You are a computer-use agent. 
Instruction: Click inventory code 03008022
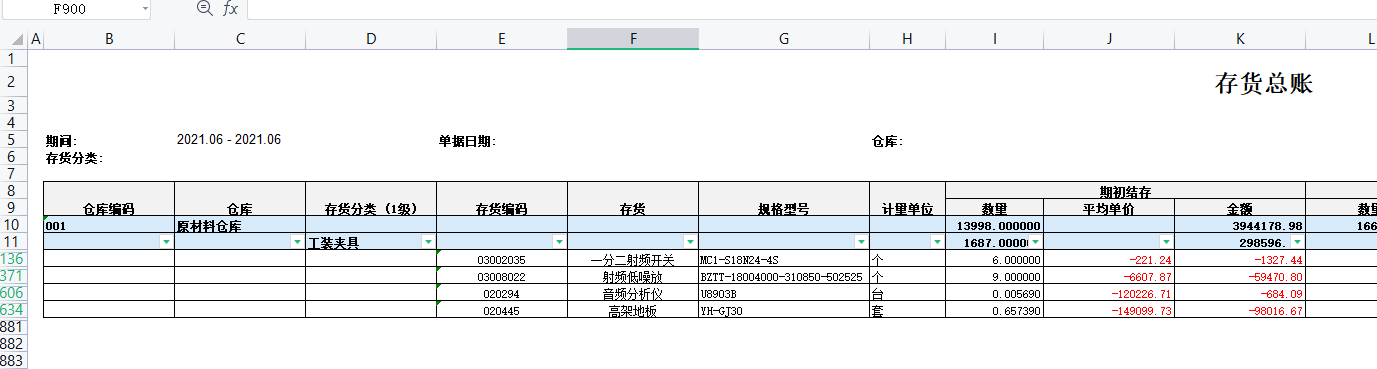tap(502, 277)
